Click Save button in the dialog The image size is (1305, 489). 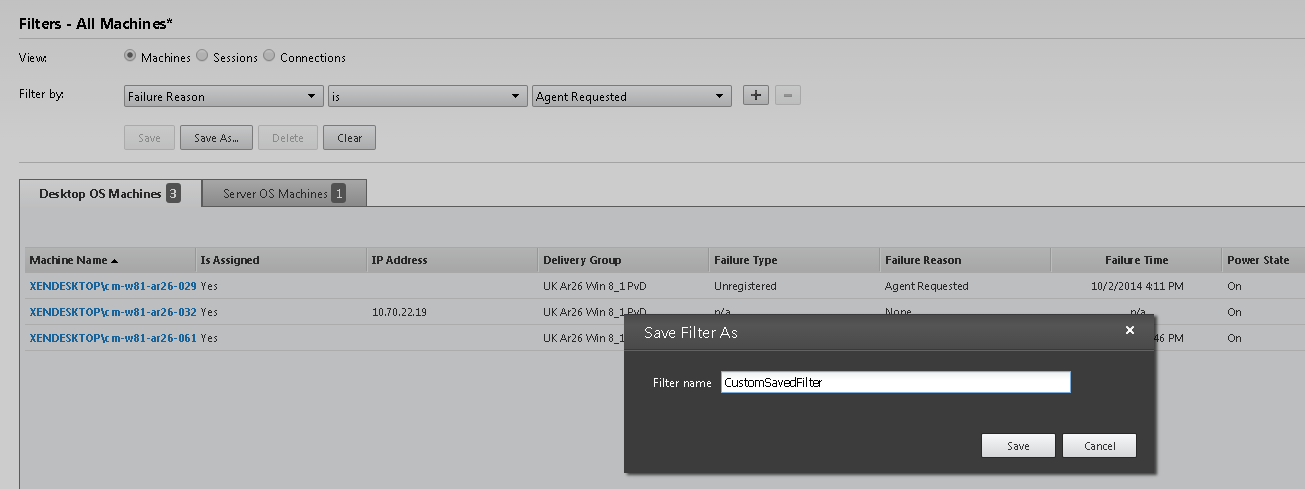(x=1018, y=446)
